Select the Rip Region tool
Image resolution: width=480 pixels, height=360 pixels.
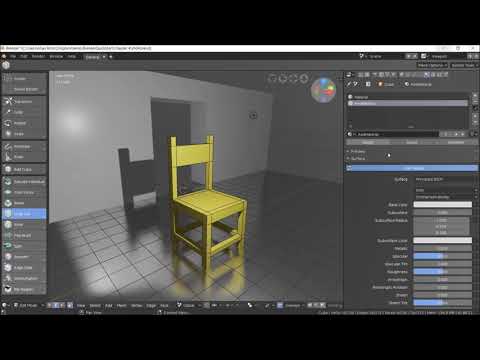(x=24, y=289)
